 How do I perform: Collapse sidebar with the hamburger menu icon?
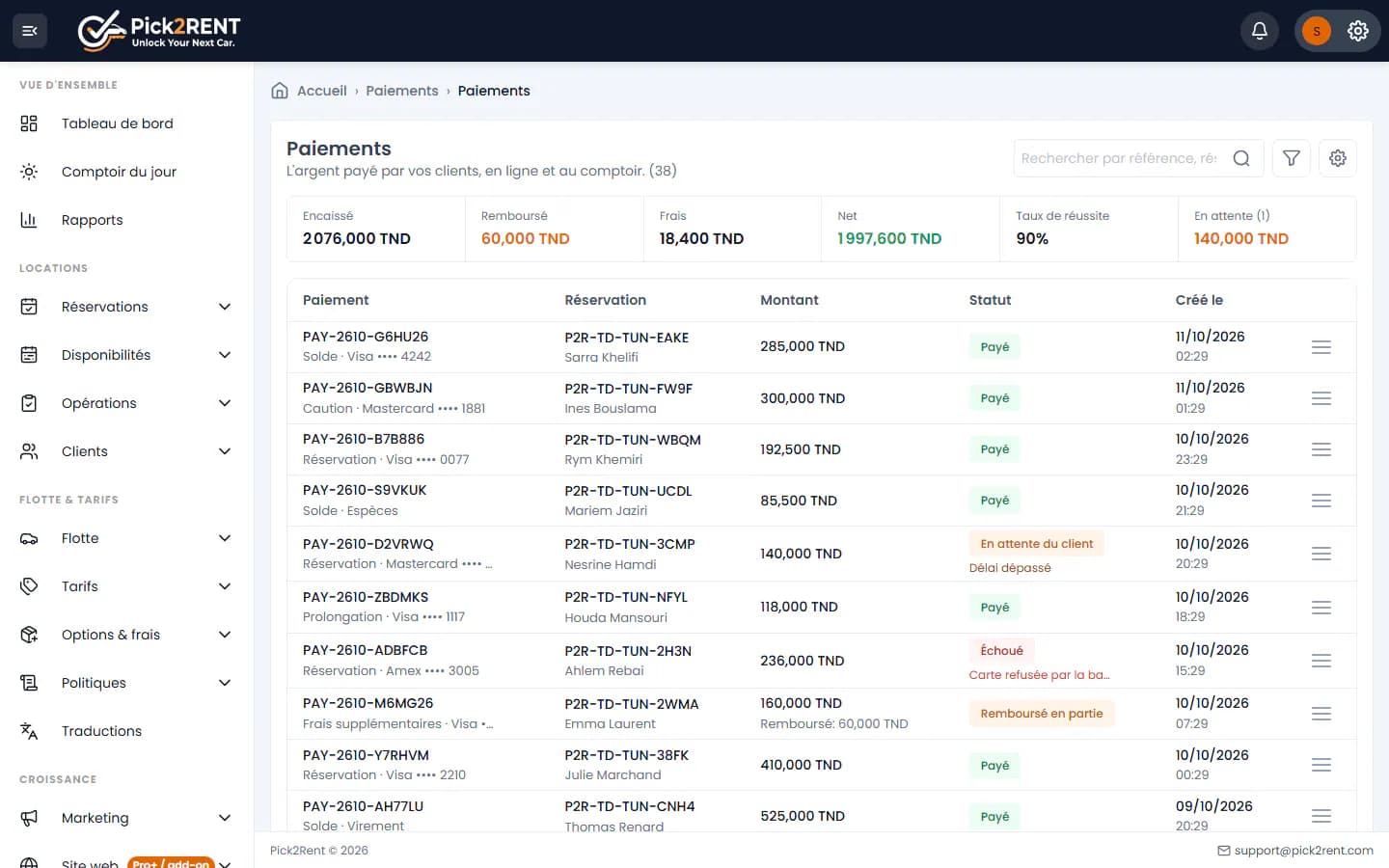(x=30, y=31)
